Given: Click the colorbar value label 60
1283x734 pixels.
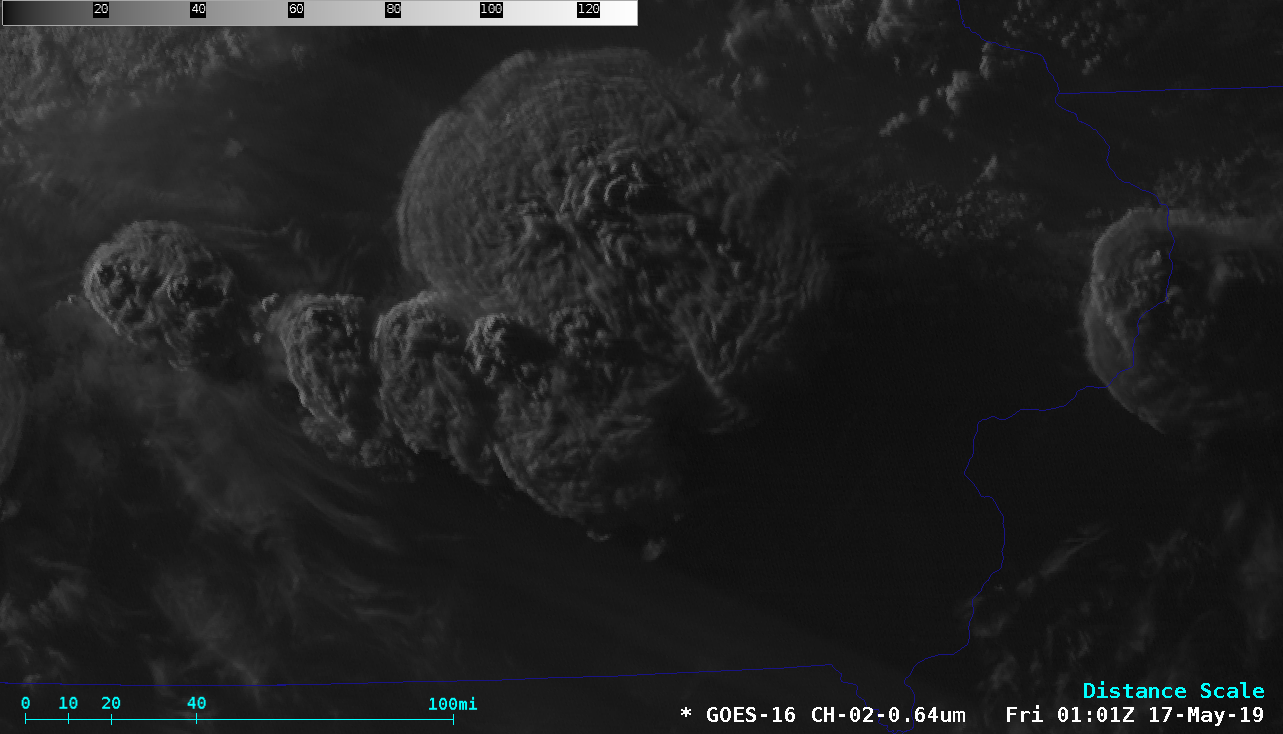Looking at the screenshot, I should tap(296, 9).
